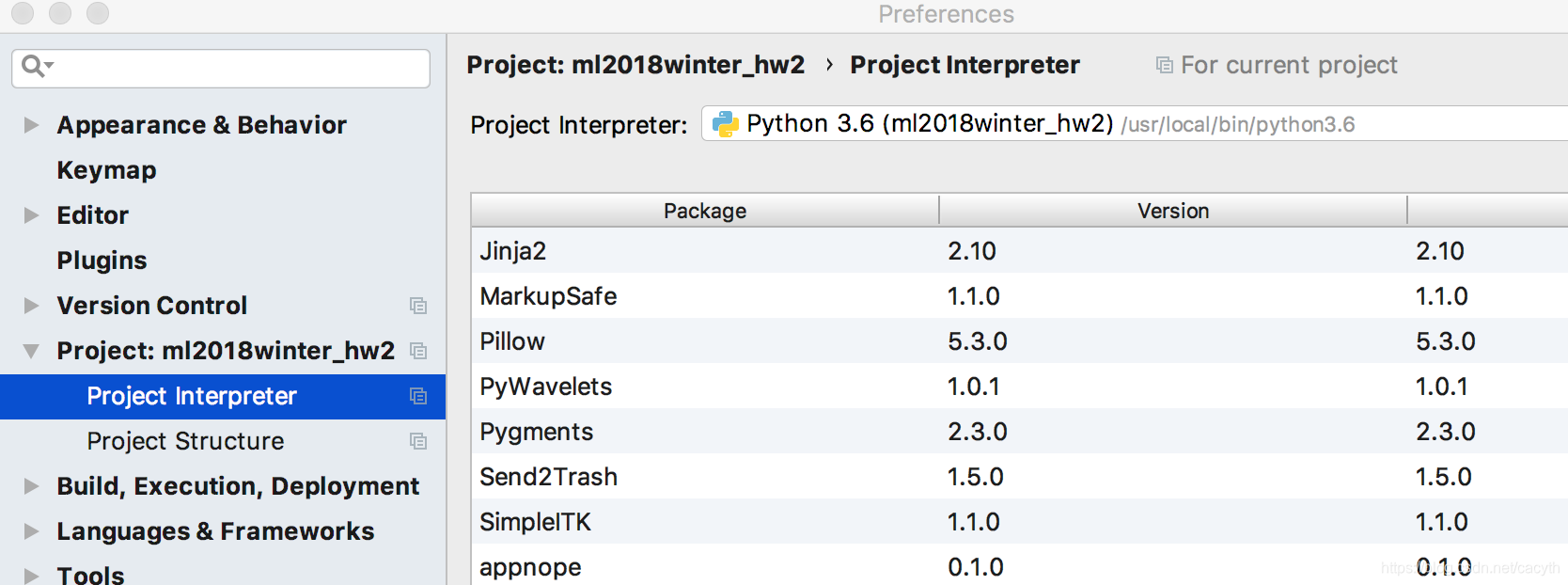Expand Build, Execution, Deployment section
The width and height of the screenshot is (1568, 585).
[31, 486]
